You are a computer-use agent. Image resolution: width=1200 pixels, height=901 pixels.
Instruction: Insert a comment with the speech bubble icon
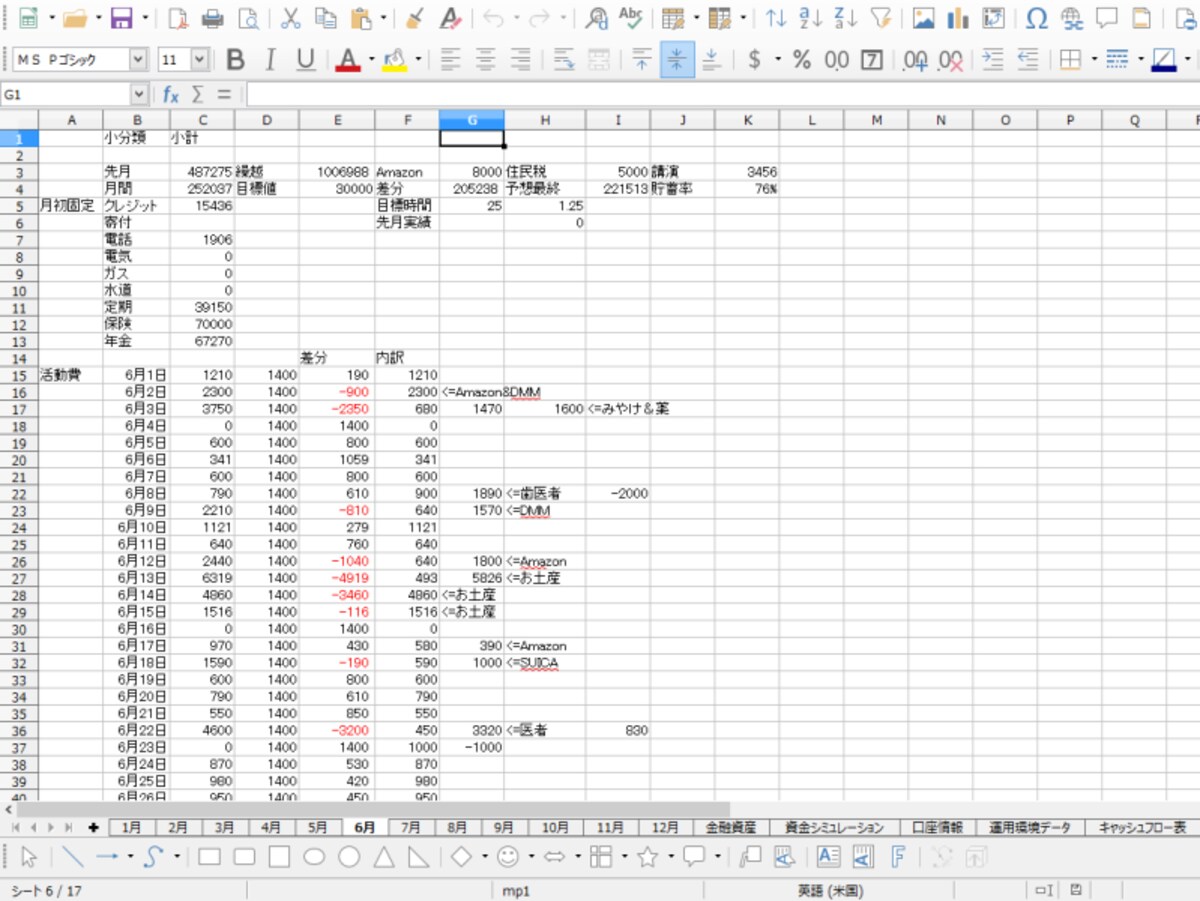(x=1107, y=18)
